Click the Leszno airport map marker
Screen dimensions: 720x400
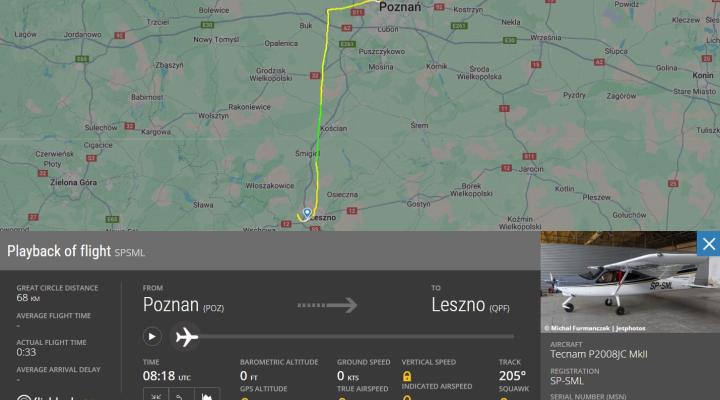click(307, 214)
